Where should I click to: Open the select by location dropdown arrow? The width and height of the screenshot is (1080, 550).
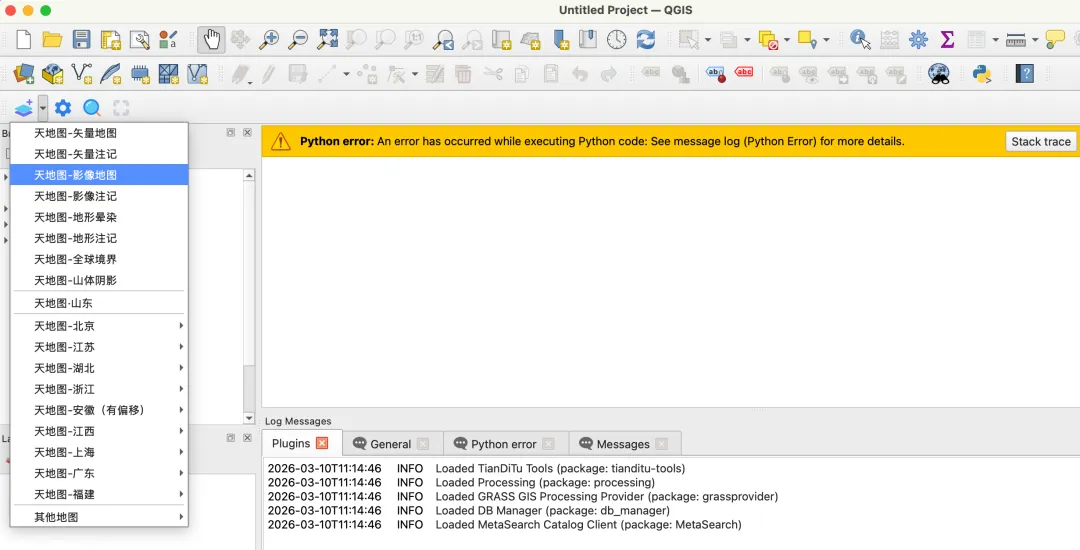(x=826, y=39)
